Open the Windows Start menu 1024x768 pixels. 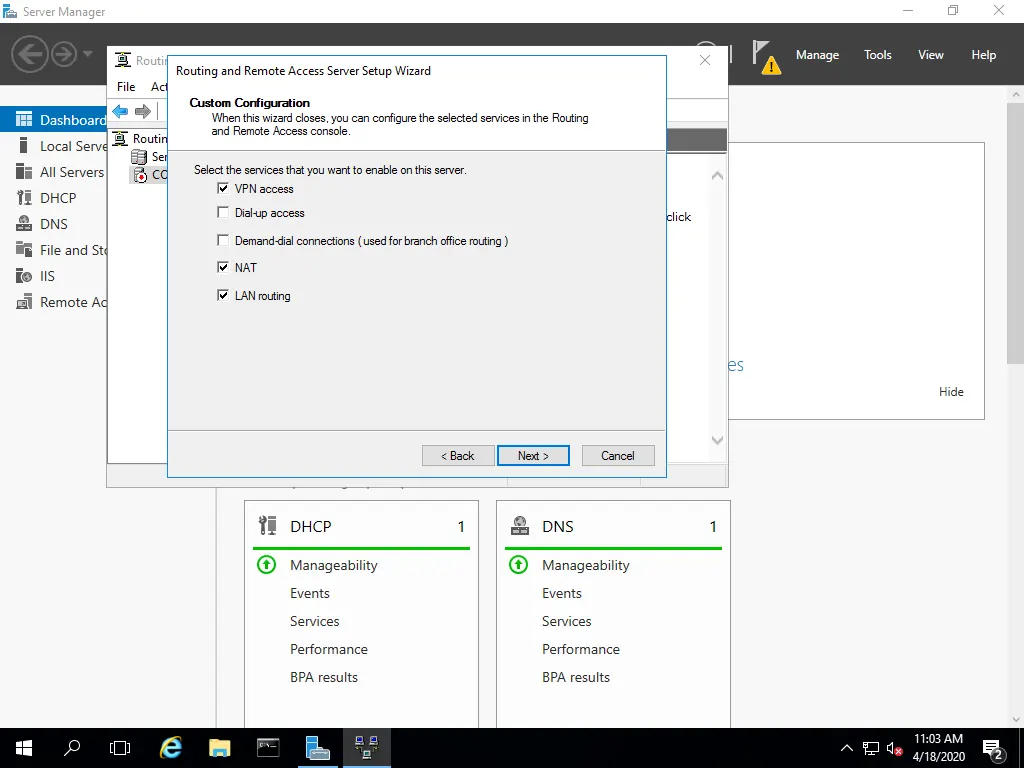click(x=24, y=748)
